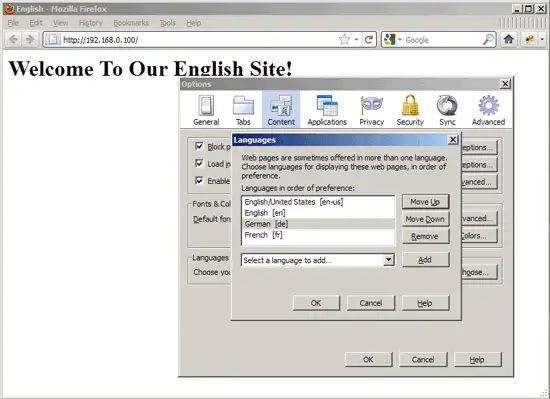Select German [de] in language list

point(318,224)
